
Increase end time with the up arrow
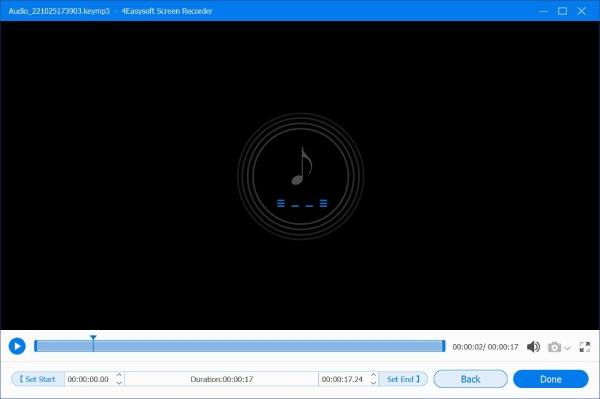(x=373, y=375)
